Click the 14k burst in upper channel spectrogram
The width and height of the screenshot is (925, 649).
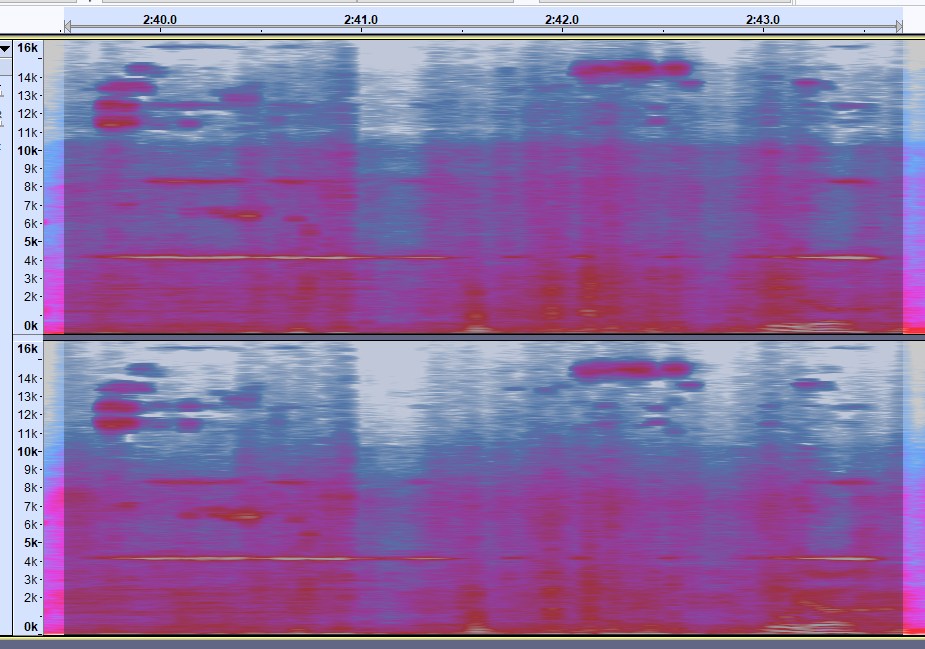point(629,68)
